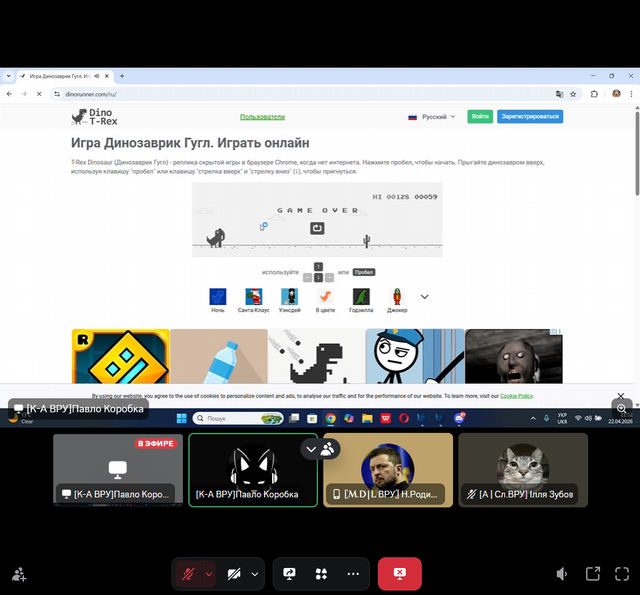Choose the Ночь dino skin
The height and width of the screenshot is (595, 640).
point(218,300)
